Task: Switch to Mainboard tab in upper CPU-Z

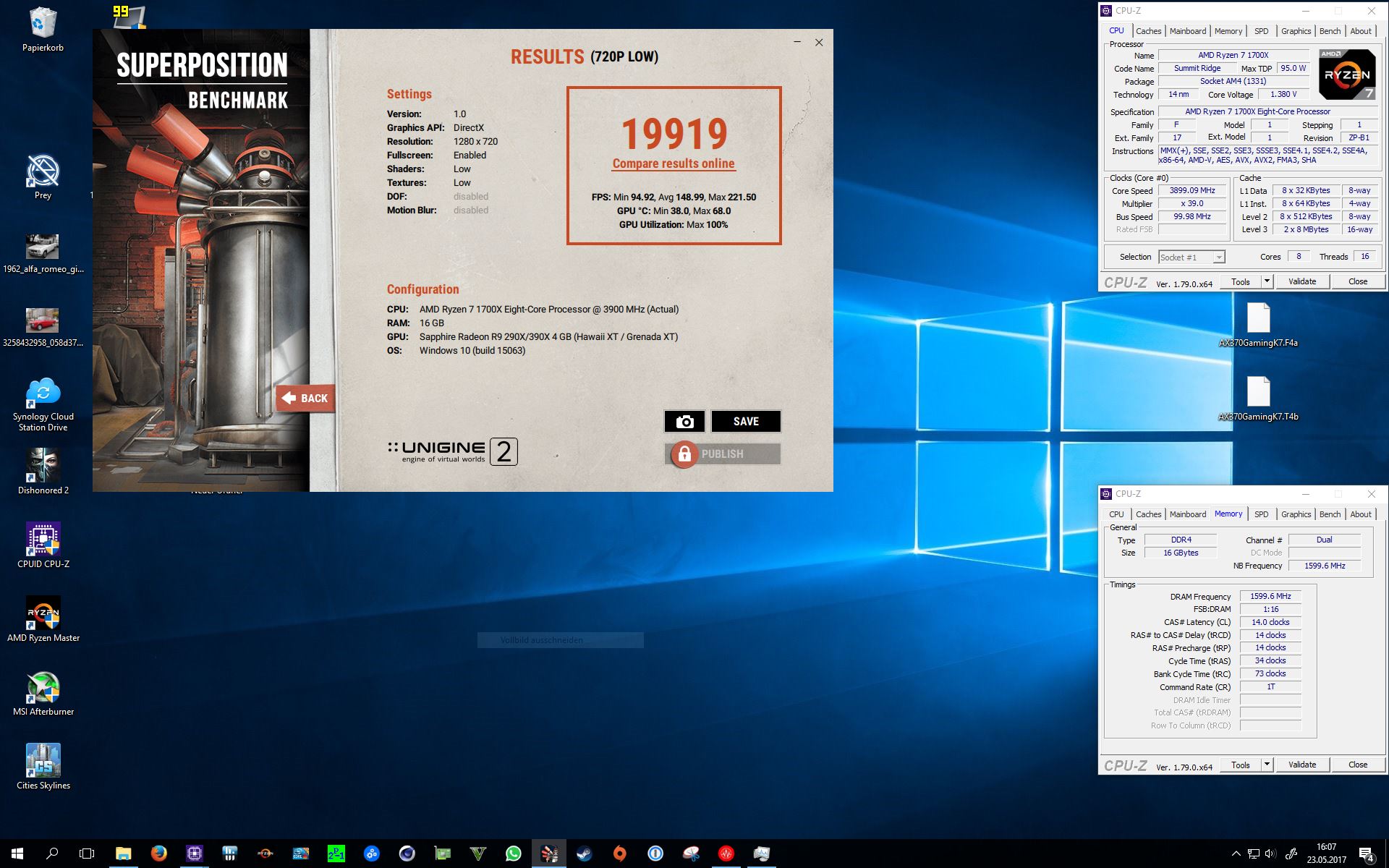Action: 1187,31
